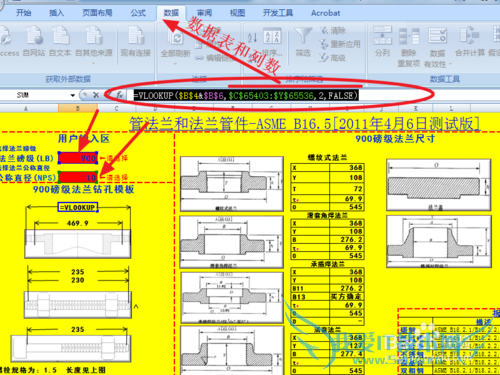
Task: Click the 全部刷新 (Refresh All) icon
Action: tap(176, 37)
